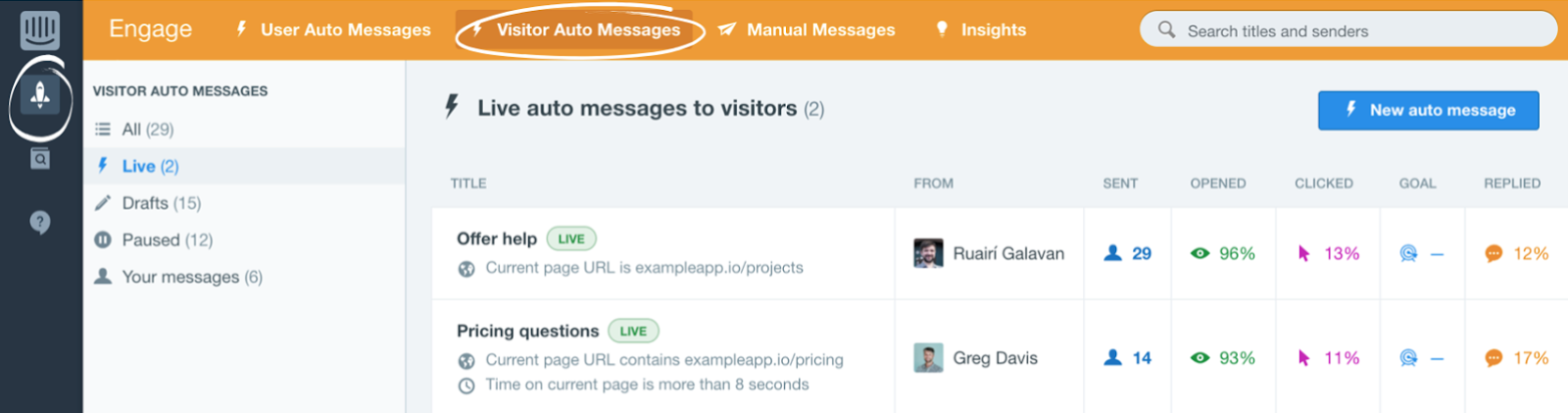The height and width of the screenshot is (413, 1568).
Task: Open the inbox search icon in sidebar
Action: [x=40, y=158]
